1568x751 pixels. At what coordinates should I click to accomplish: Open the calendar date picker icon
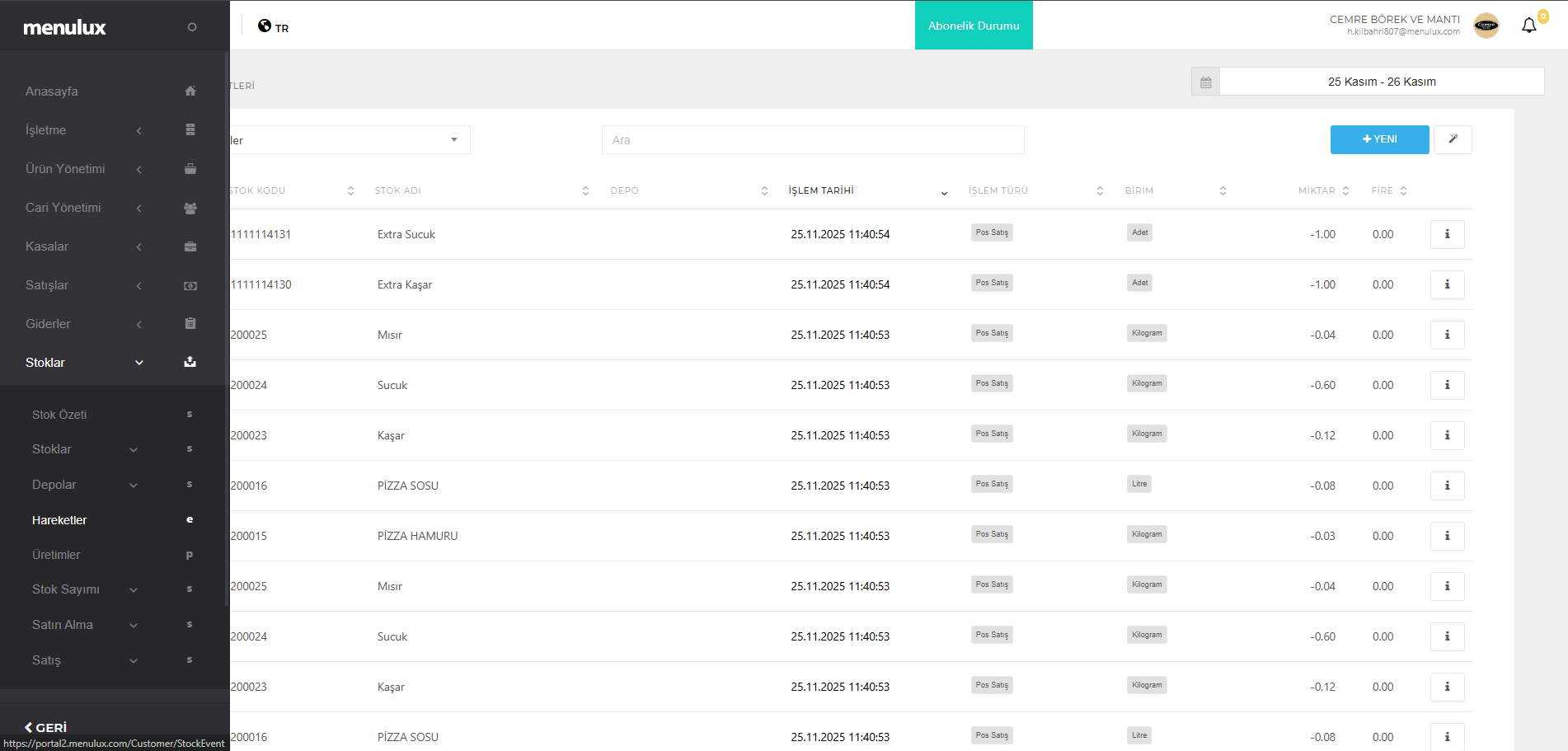coord(1205,82)
